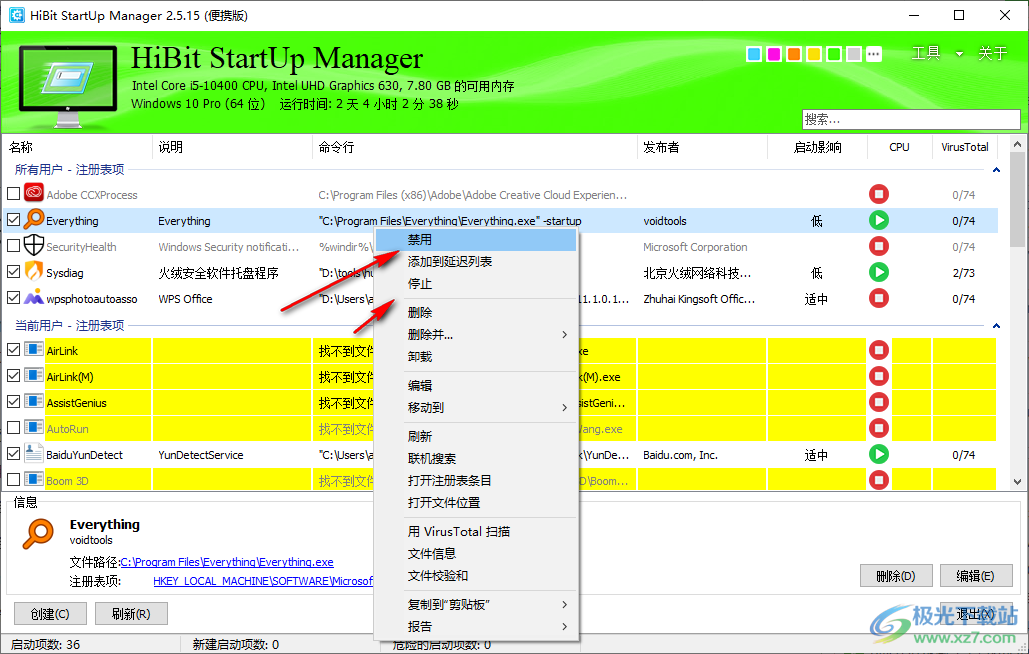Collapse the 所有用户 - 注册表项 group
This screenshot has height=654, width=1029.
pos(996,170)
